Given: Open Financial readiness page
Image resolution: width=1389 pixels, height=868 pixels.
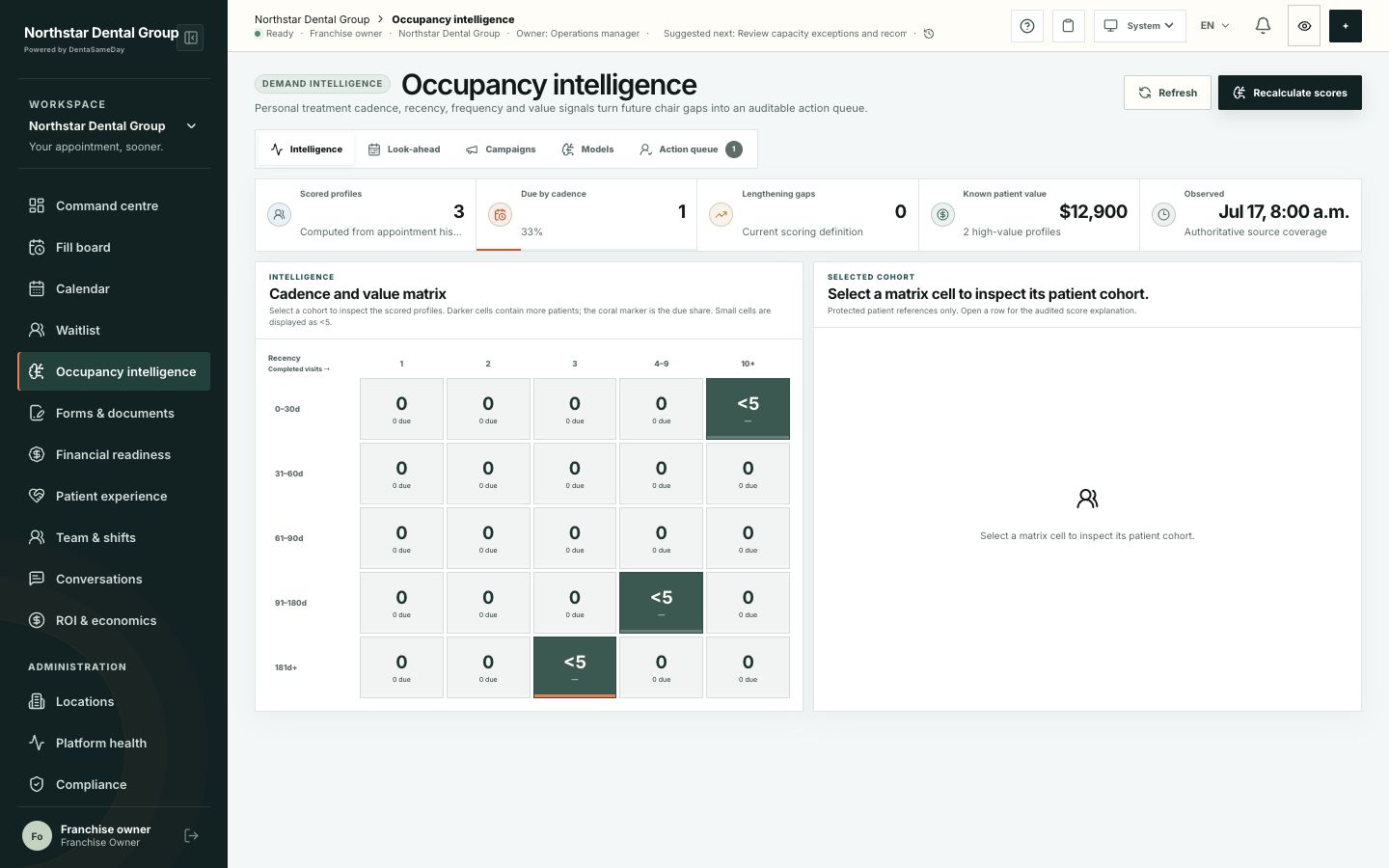Looking at the screenshot, I should point(114,454).
